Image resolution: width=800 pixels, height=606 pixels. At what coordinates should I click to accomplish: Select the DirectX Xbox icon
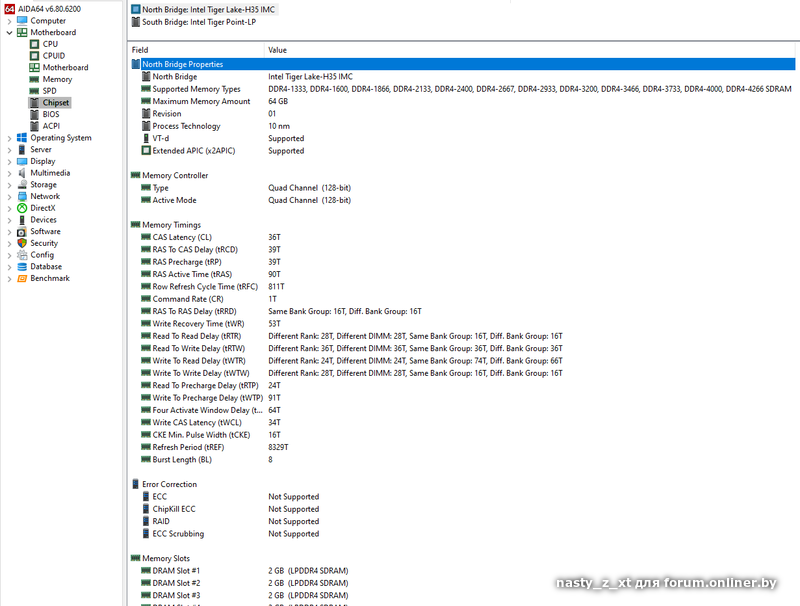[22, 208]
